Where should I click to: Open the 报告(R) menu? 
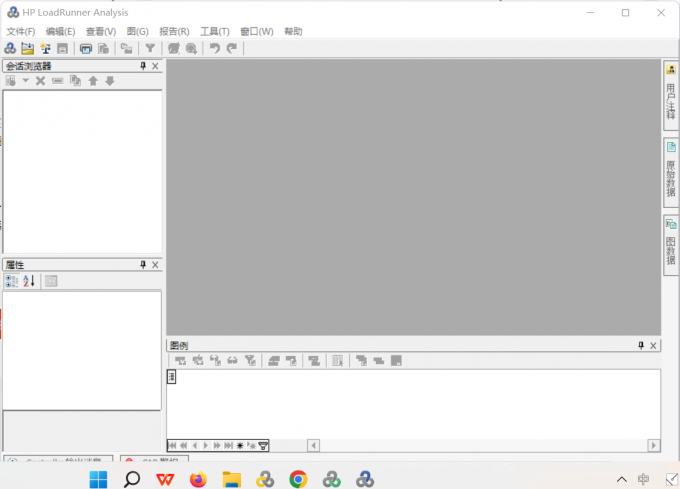(174, 31)
